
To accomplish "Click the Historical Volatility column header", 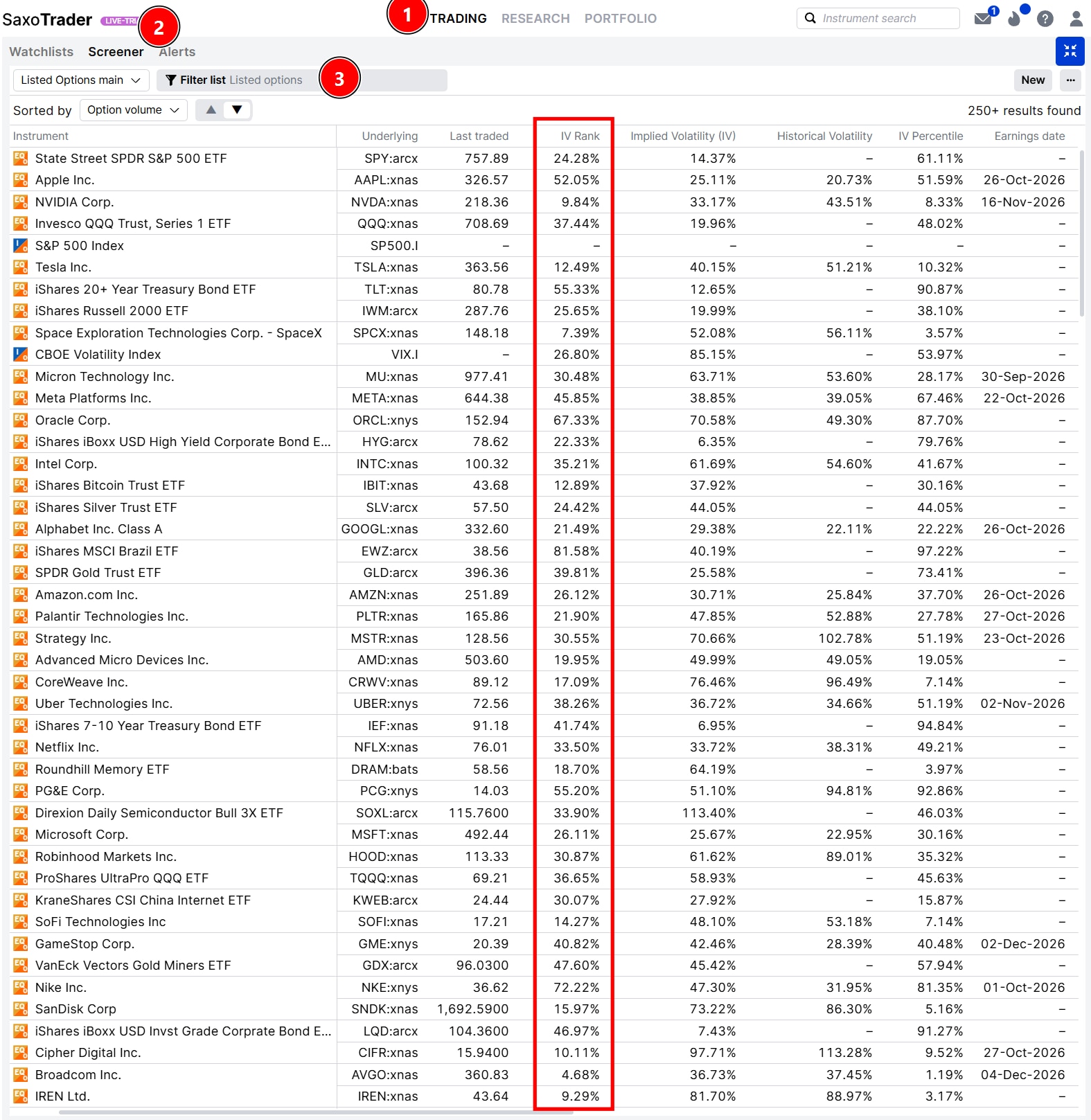I will 824,136.
